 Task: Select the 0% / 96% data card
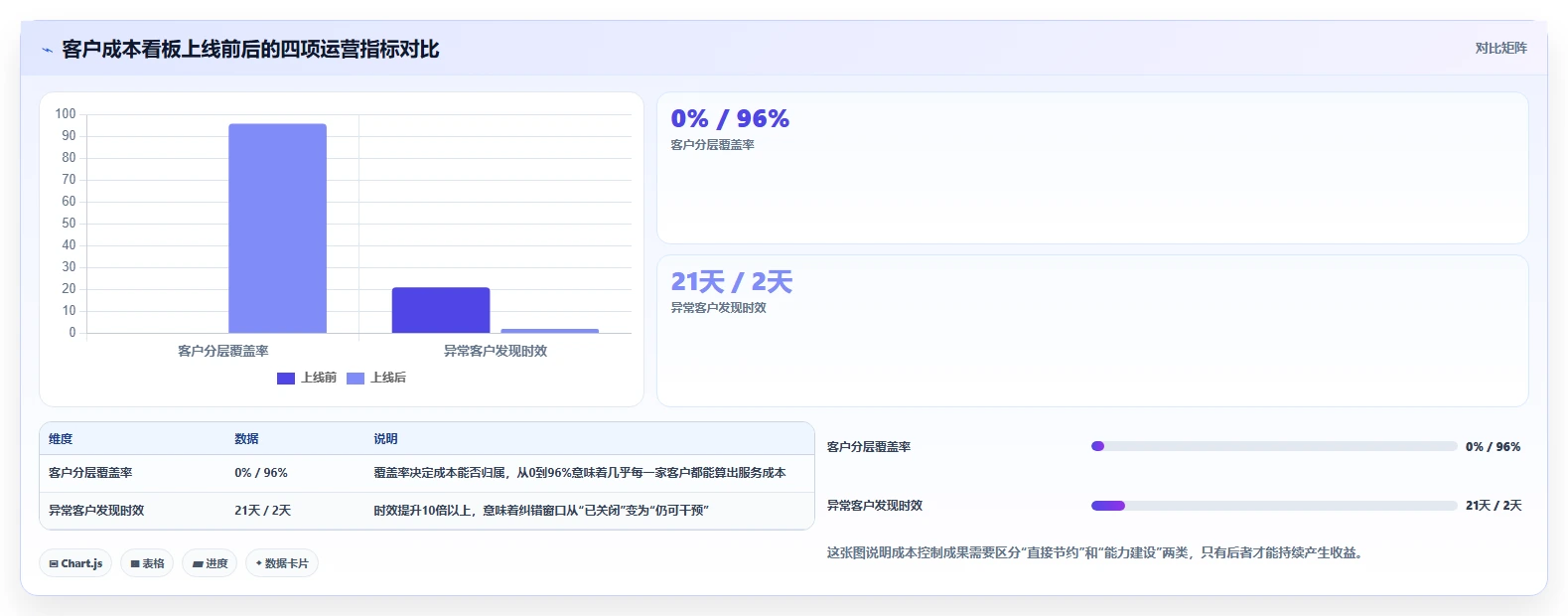(x=1092, y=168)
